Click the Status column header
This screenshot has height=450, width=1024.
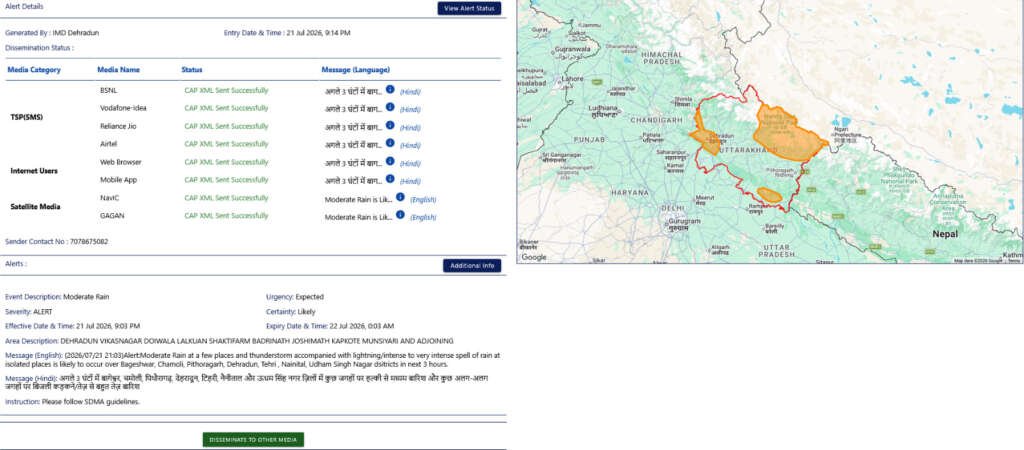(x=192, y=70)
